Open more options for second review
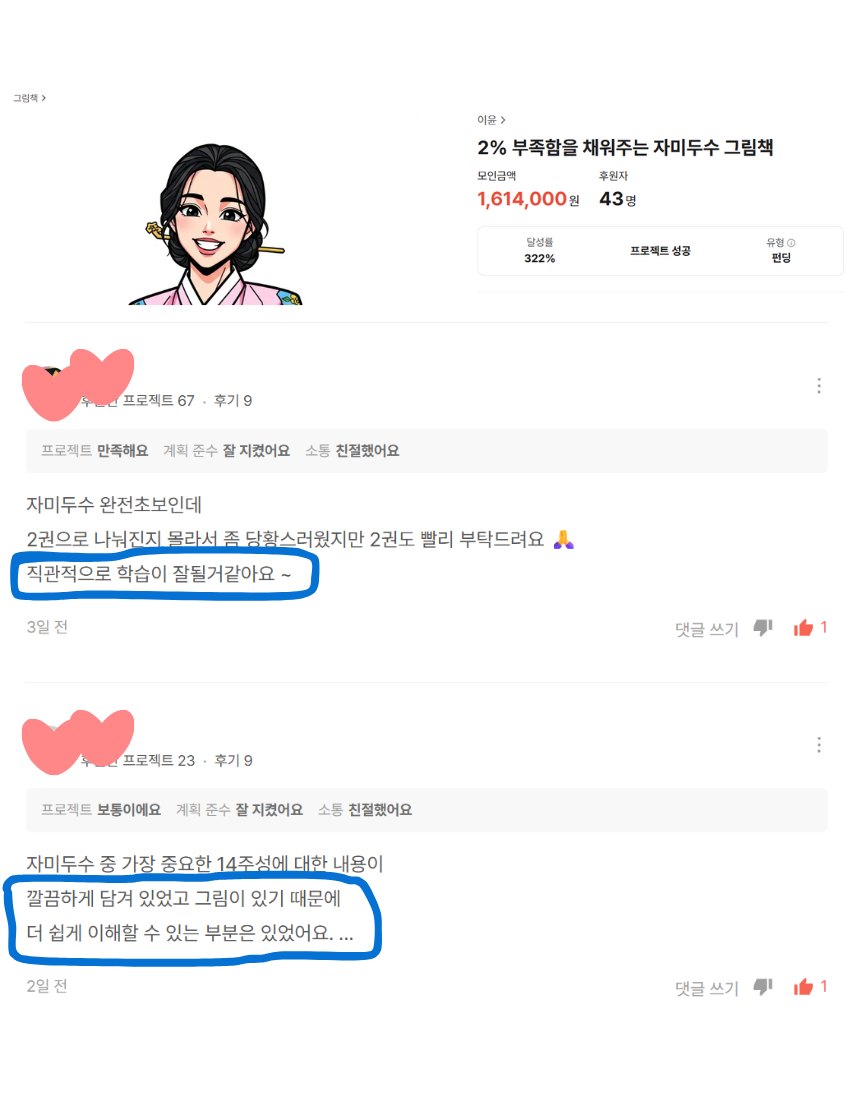 coord(819,745)
